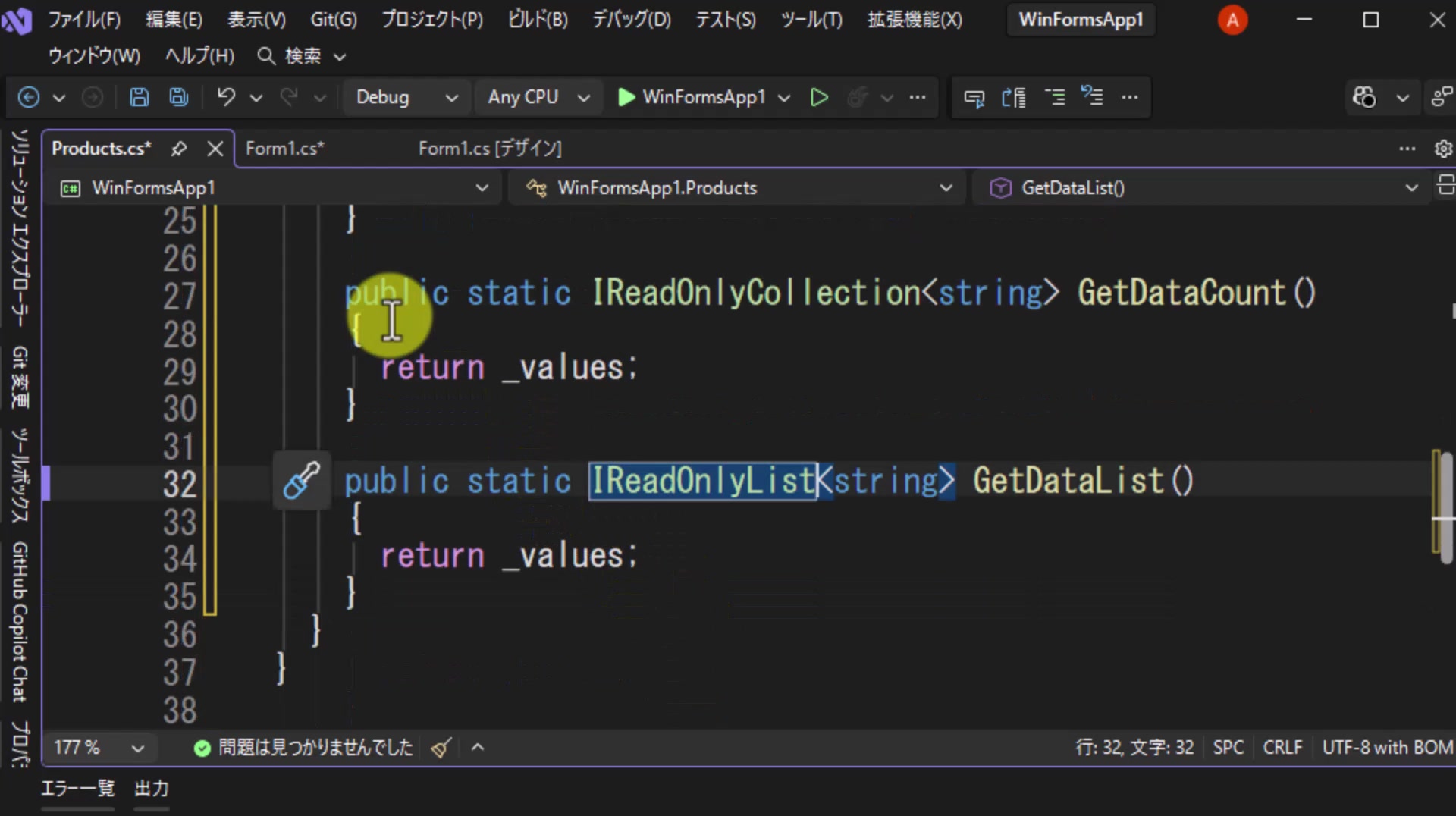Switch to the Form1.cs* tab
1456x816 pixels.
click(285, 149)
